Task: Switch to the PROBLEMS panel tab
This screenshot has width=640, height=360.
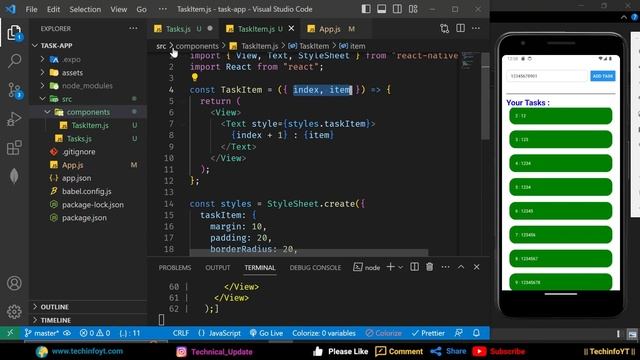Action: 175,268
